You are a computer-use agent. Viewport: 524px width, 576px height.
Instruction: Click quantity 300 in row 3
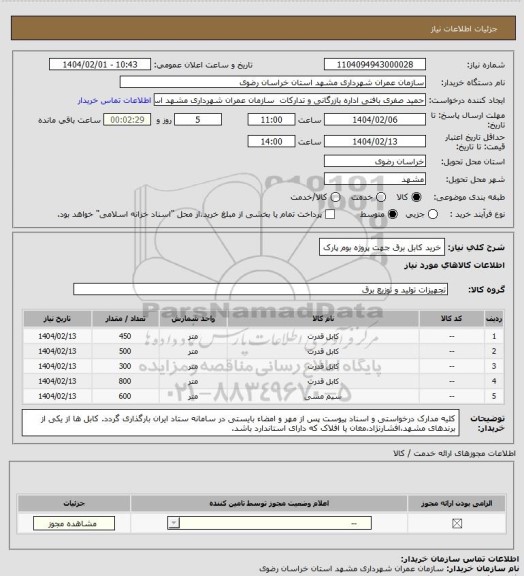coord(125,366)
